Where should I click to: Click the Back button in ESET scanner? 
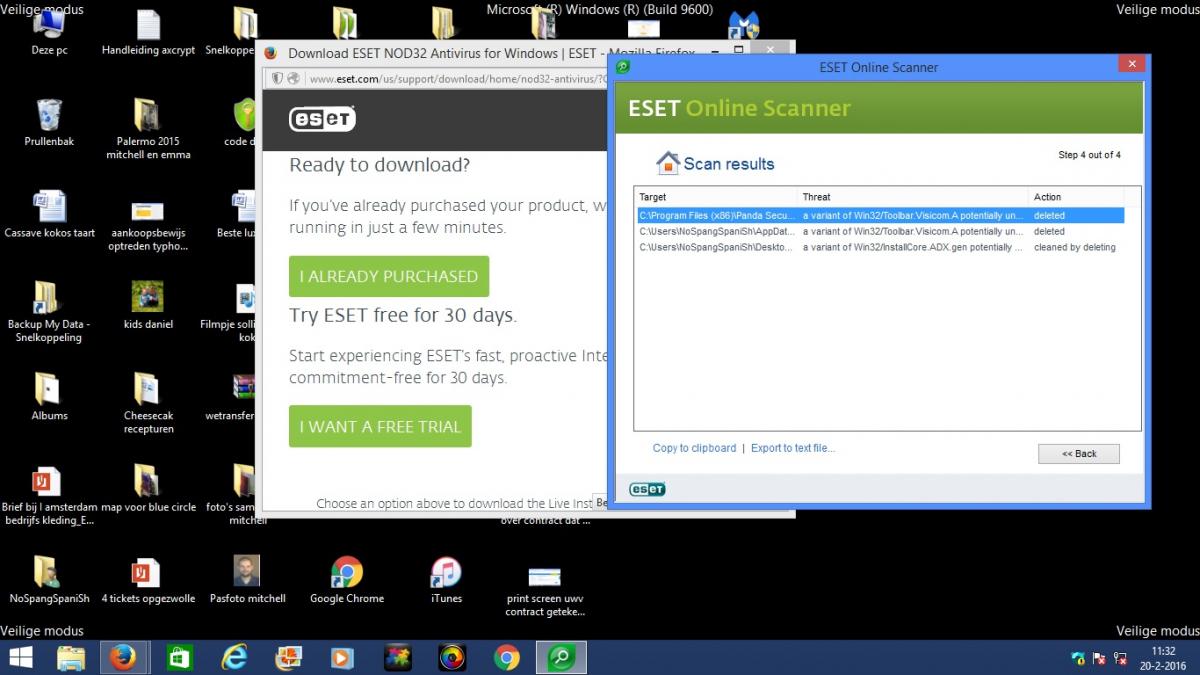(1079, 453)
